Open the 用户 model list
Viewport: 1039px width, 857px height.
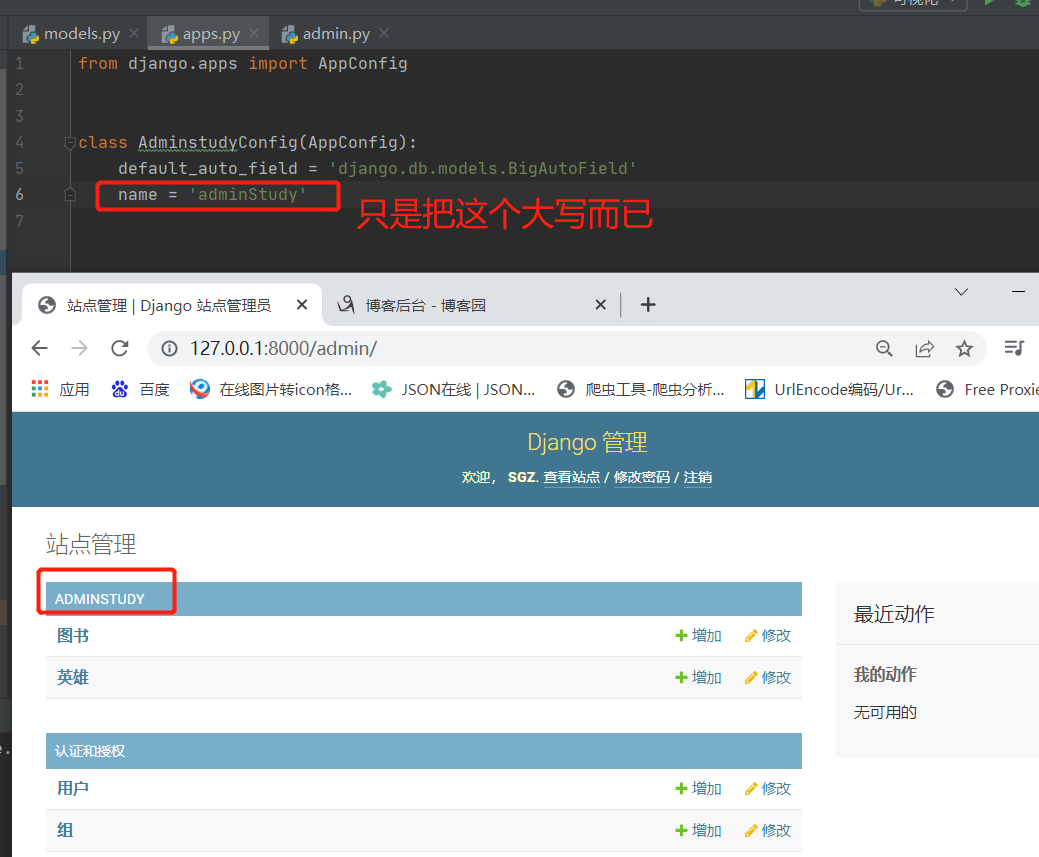pyautogui.click(x=73, y=789)
